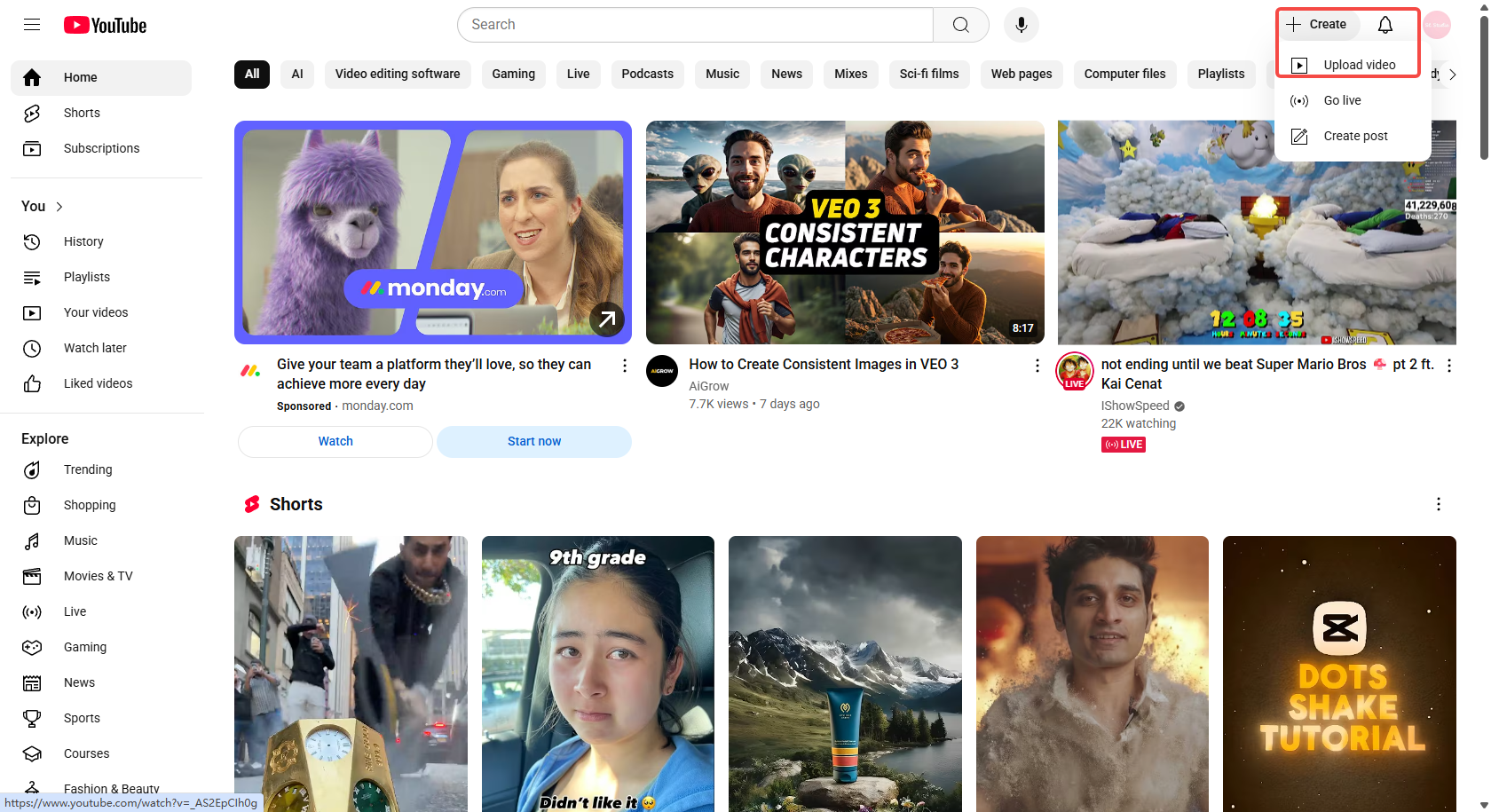Viewport: 1491px width, 812px height.
Task: Open Shorts shelf options menu
Action: pos(1439,504)
